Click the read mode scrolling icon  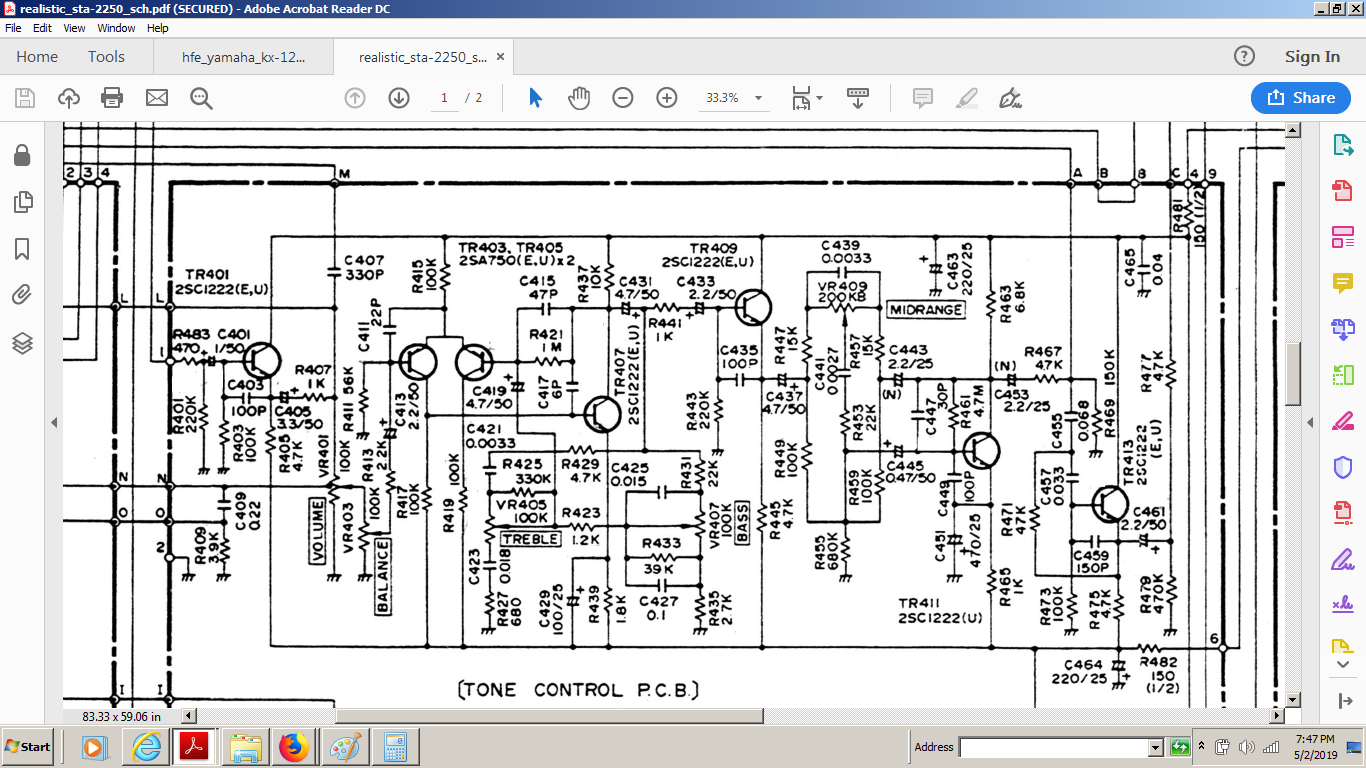point(858,98)
